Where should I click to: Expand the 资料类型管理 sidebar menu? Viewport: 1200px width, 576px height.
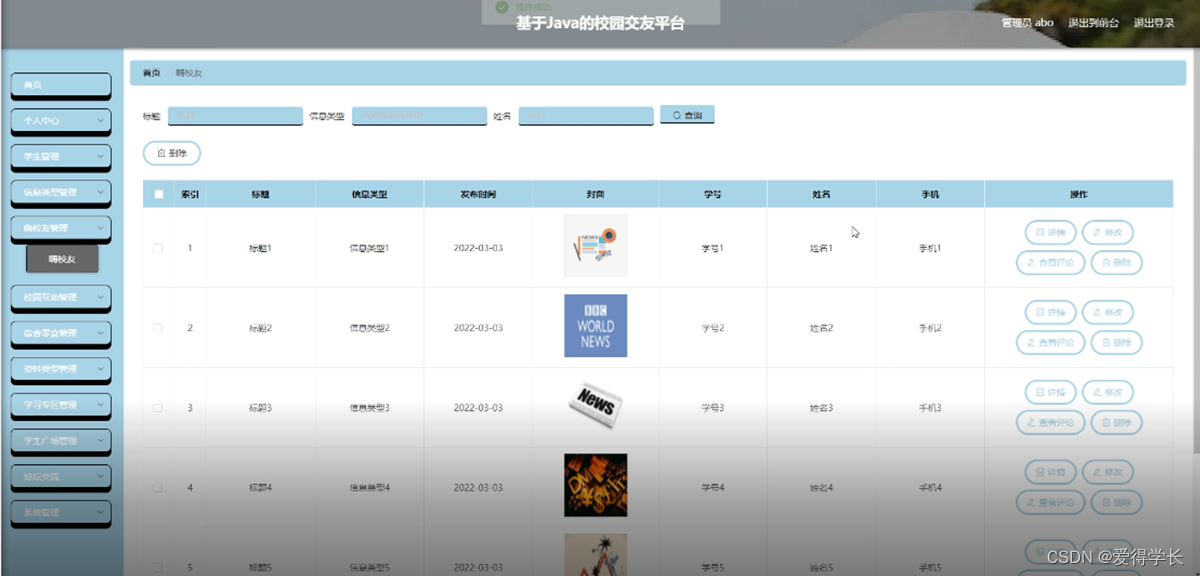tap(60, 369)
